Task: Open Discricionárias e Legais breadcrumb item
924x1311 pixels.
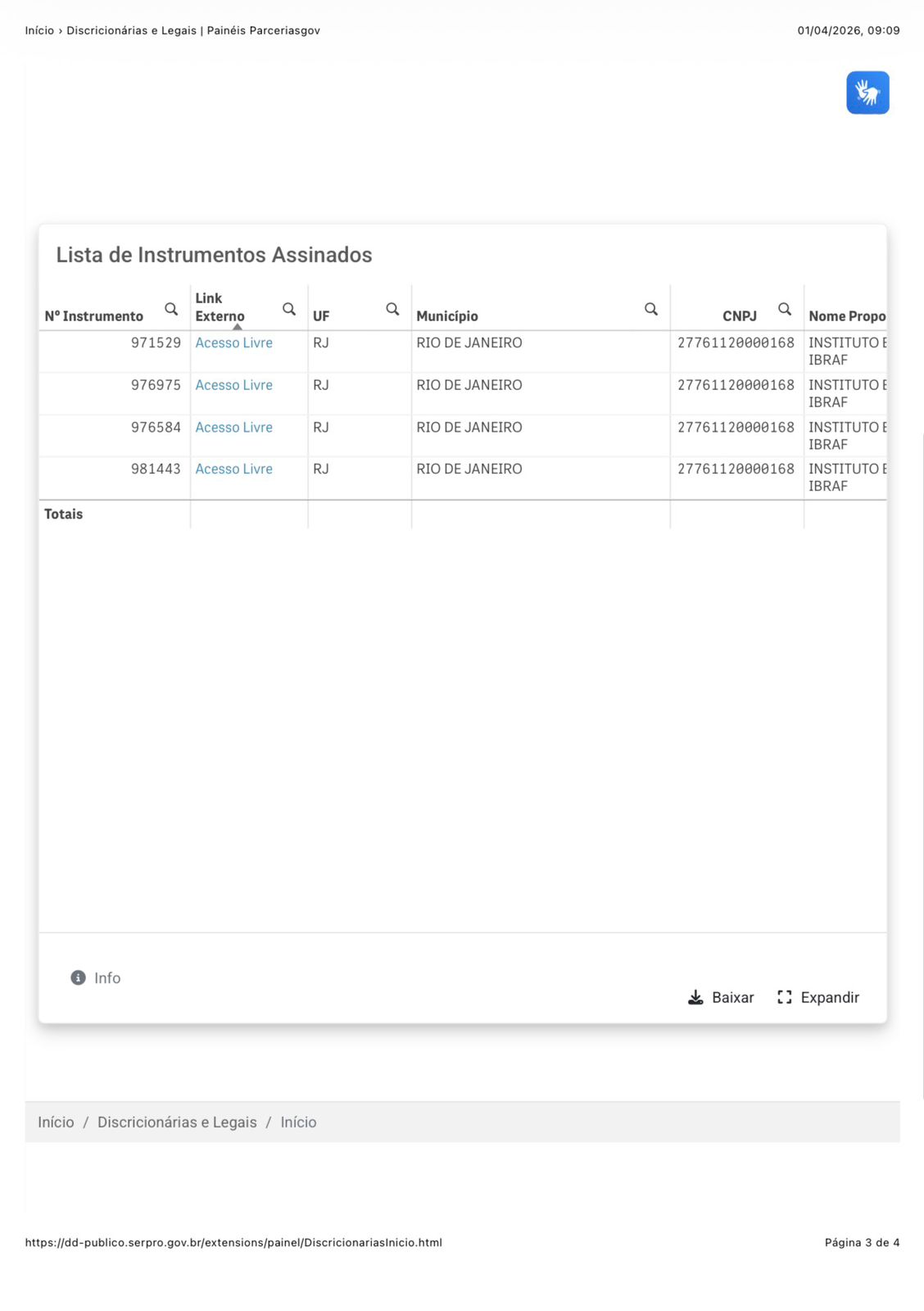Action: [x=177, y=1123]
